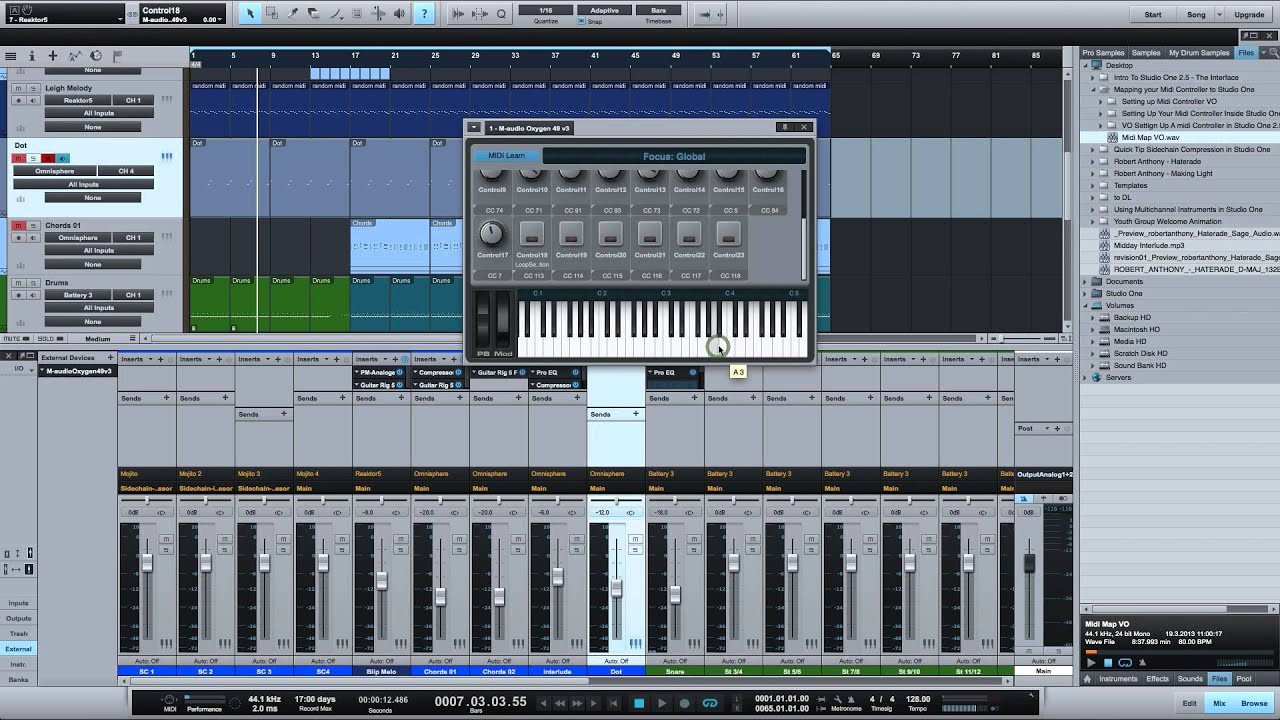Add a new track with plus icon

click(53, 57)
